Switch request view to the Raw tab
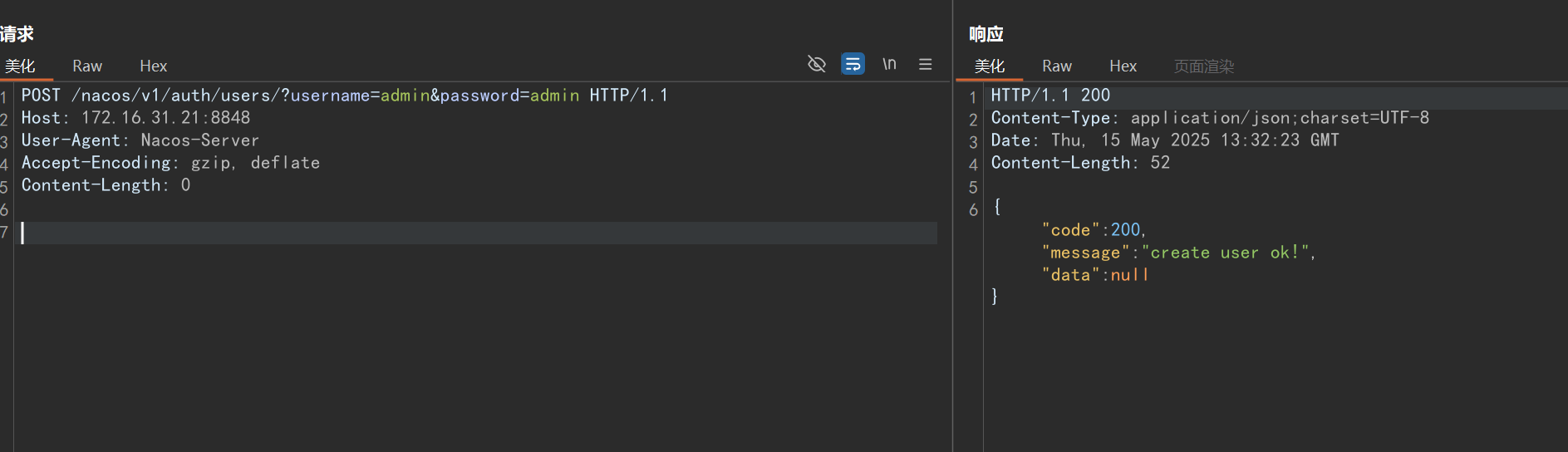The height and width of the screenshot is (452, 1568). click(87, 66)
